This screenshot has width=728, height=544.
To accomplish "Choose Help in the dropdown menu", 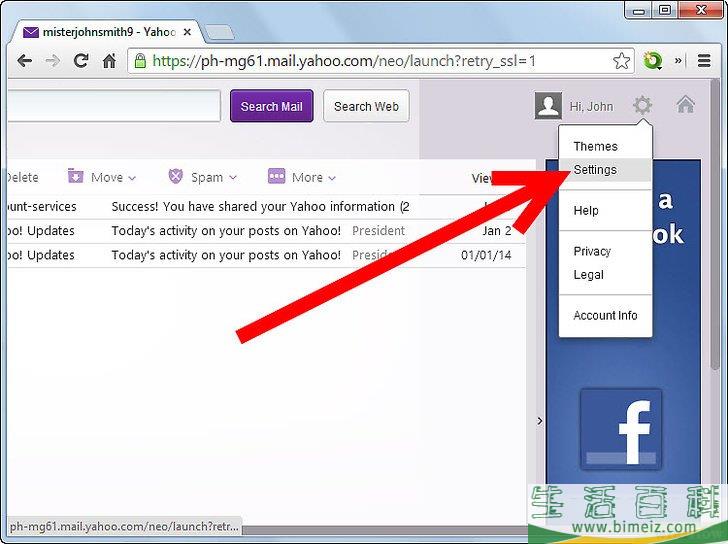I will [586, 211].
